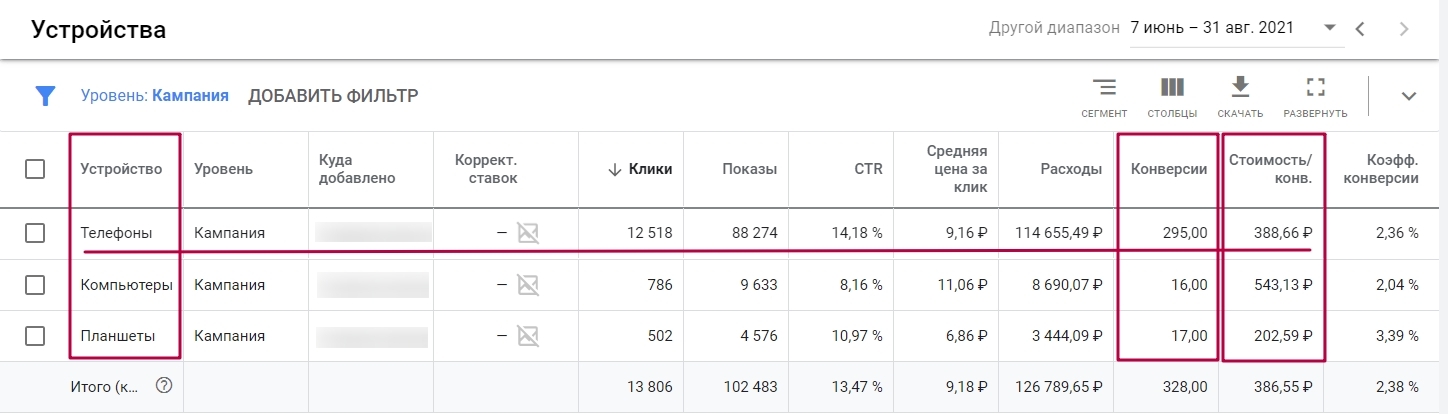Tick the Планшеты row checkbox

coord(35,336)
